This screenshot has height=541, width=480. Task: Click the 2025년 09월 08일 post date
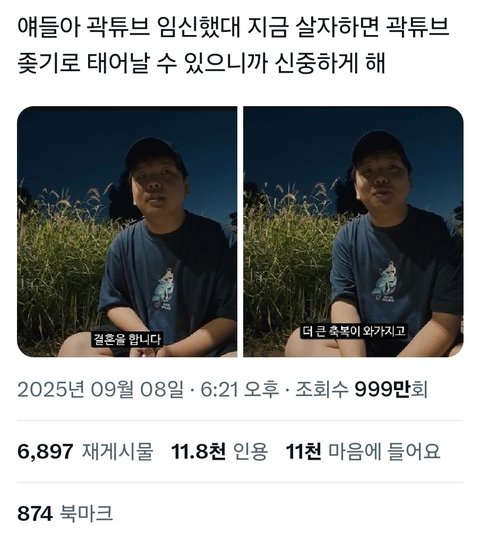[100, 390]
